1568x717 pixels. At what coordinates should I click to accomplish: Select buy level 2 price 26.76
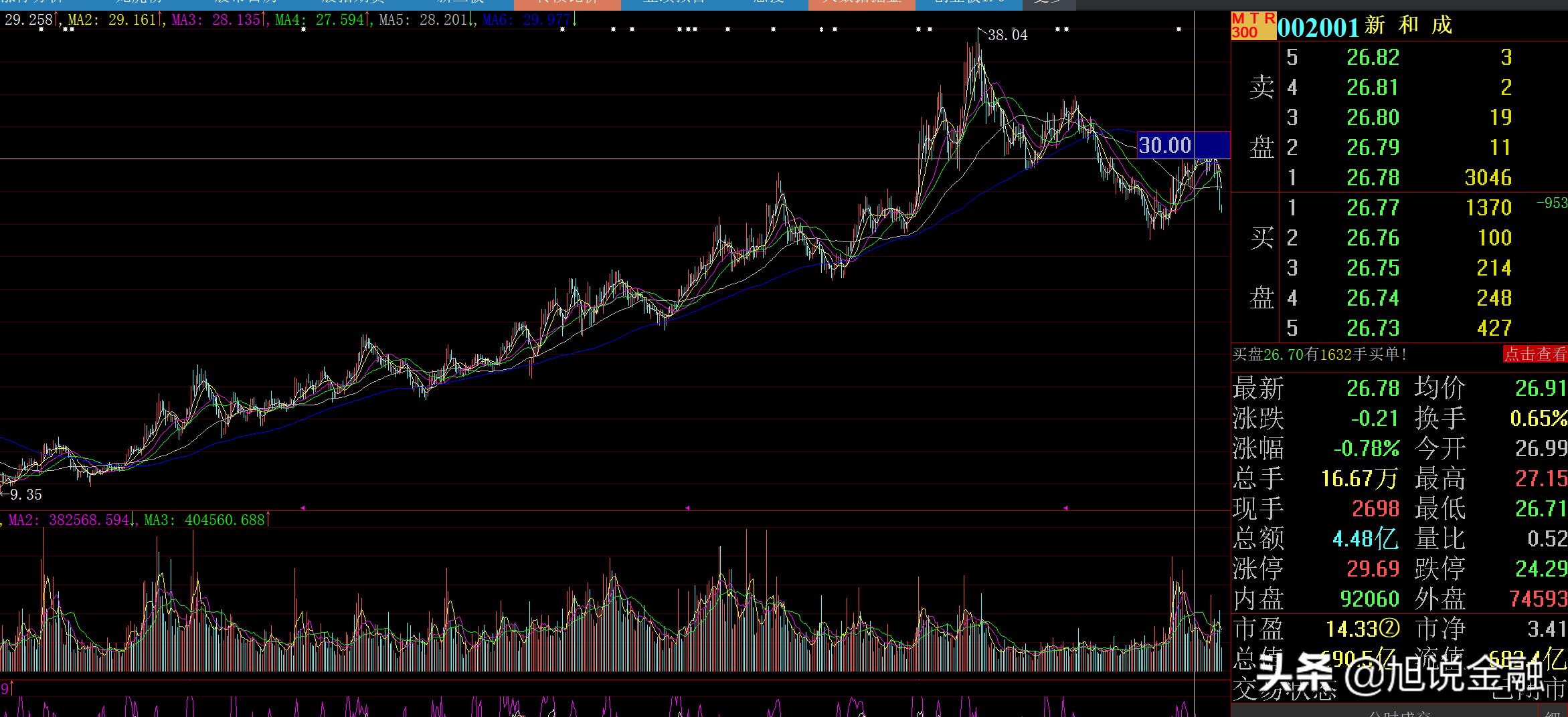click(1373, 238)
